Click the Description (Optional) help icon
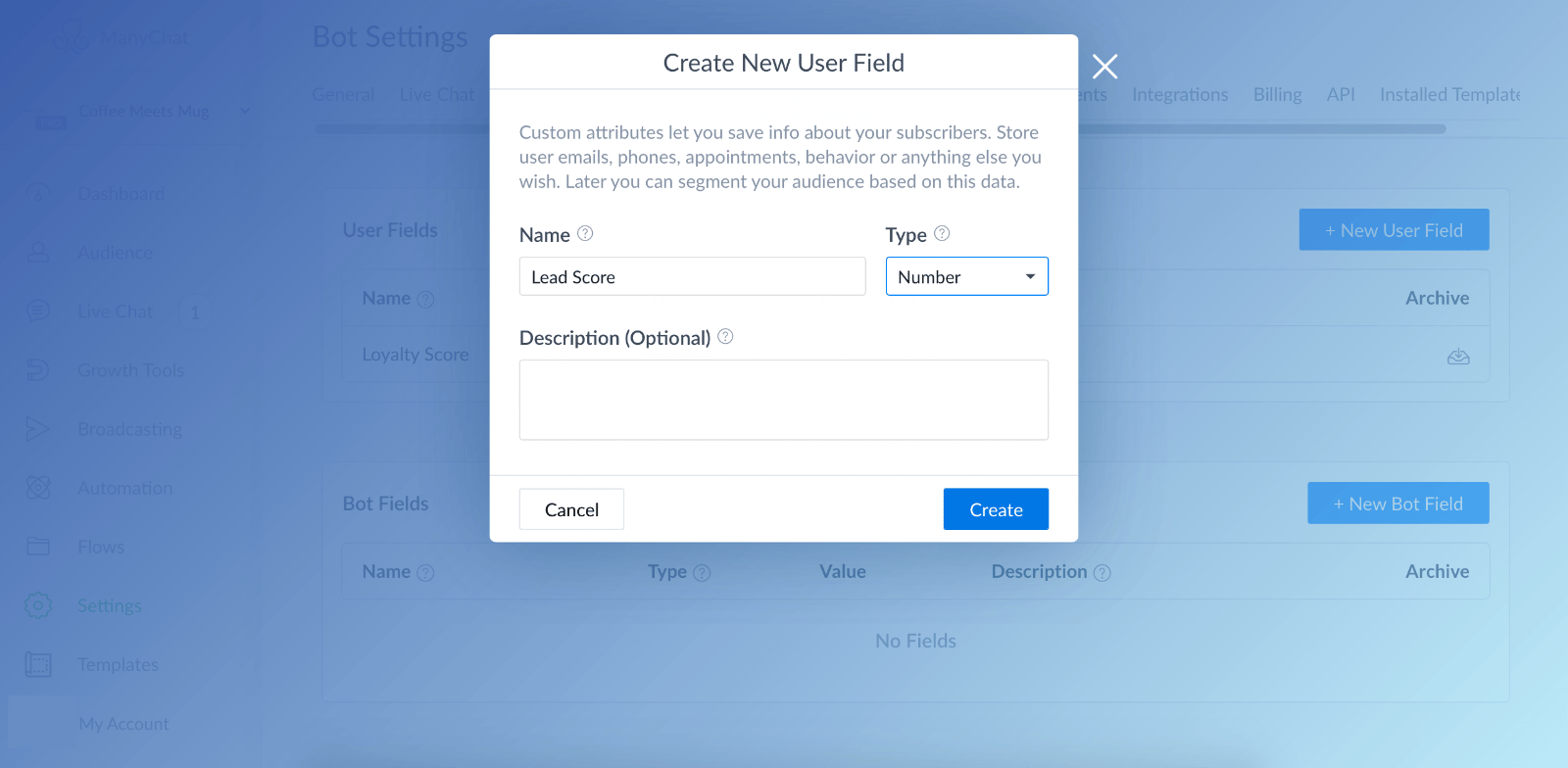Image resolution: width=1568 pixels, height=768 pixels. [725, 336]
